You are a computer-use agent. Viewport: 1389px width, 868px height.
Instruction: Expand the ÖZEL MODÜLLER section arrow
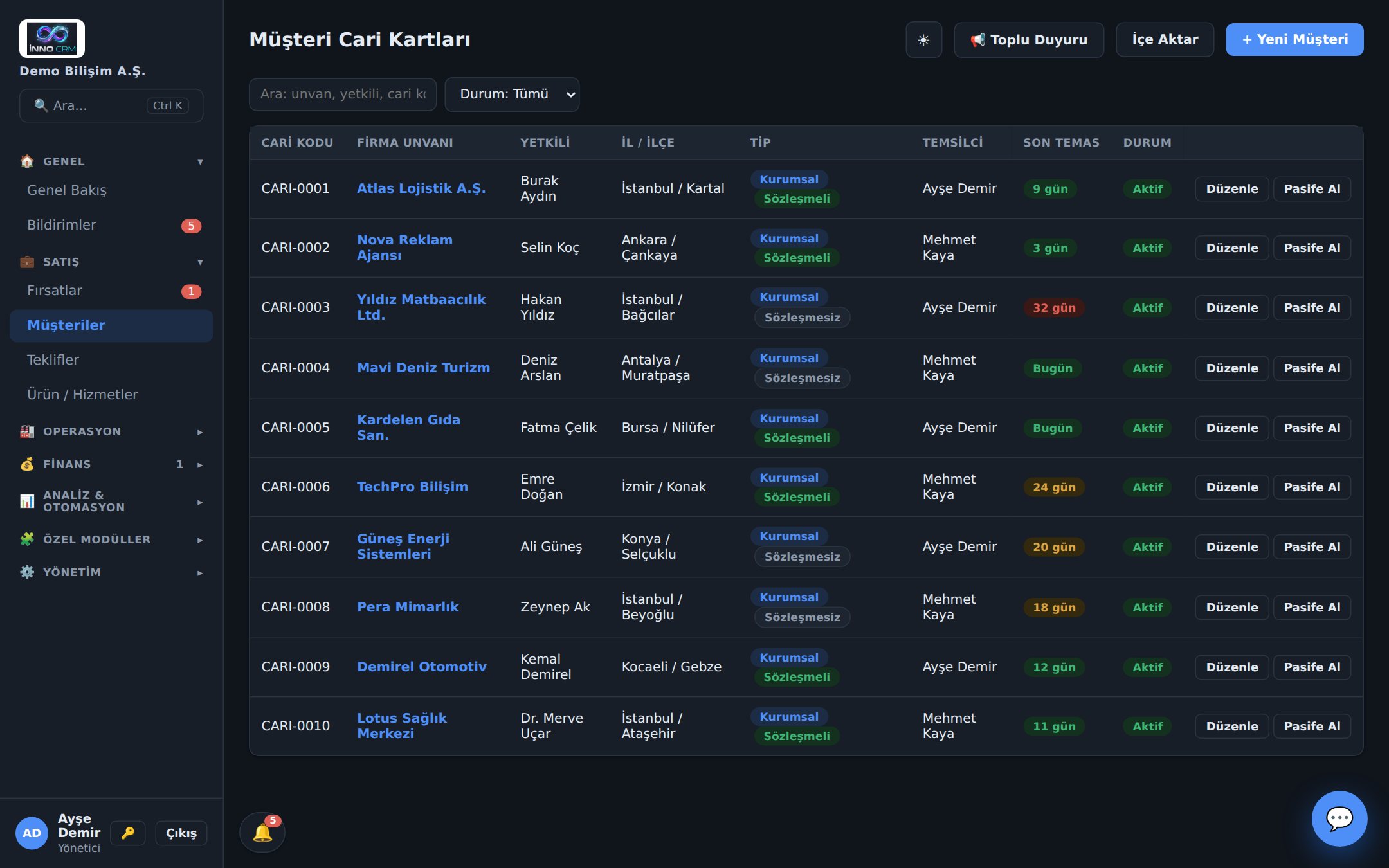200,540
